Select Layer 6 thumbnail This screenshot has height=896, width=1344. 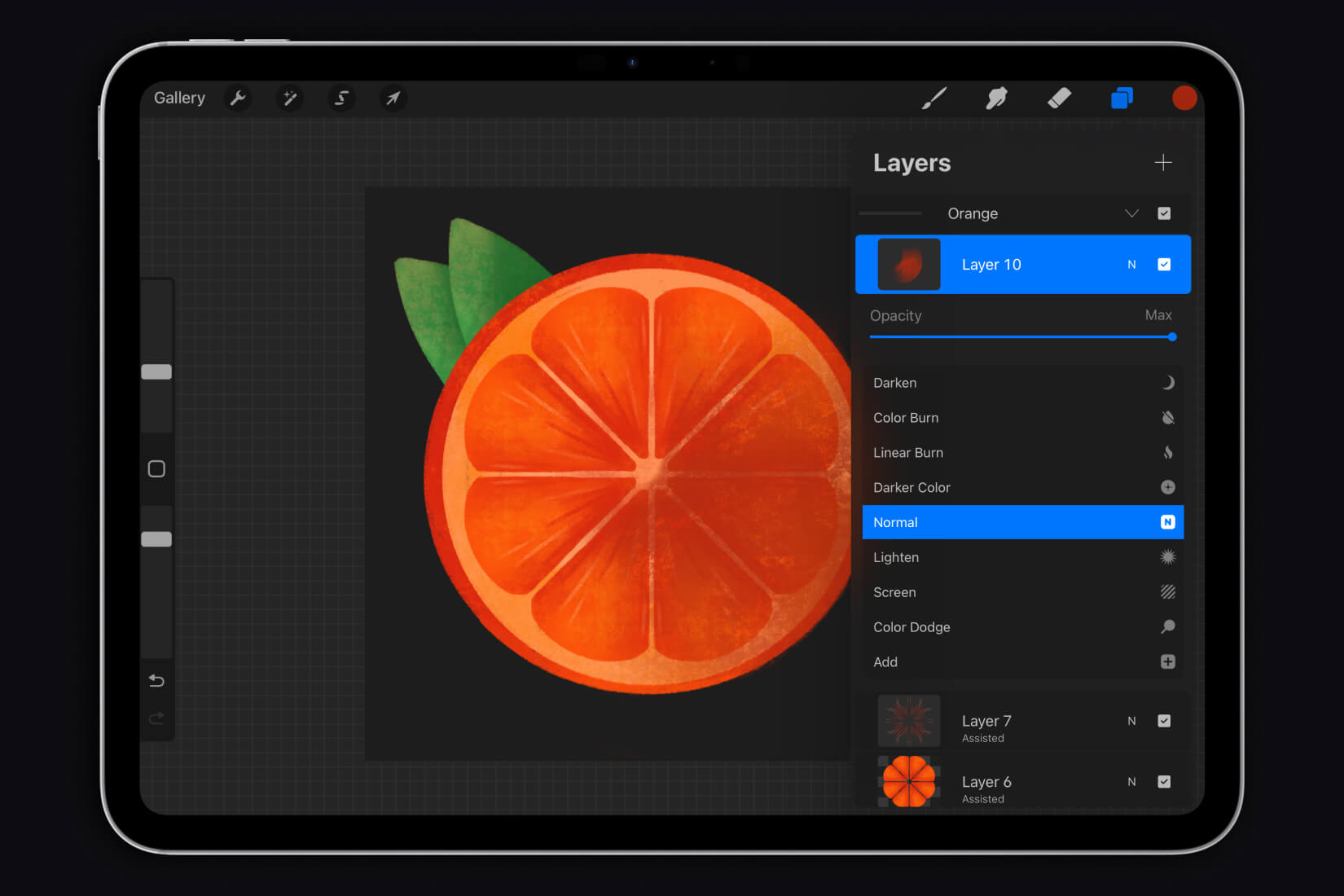click(909, 782)
